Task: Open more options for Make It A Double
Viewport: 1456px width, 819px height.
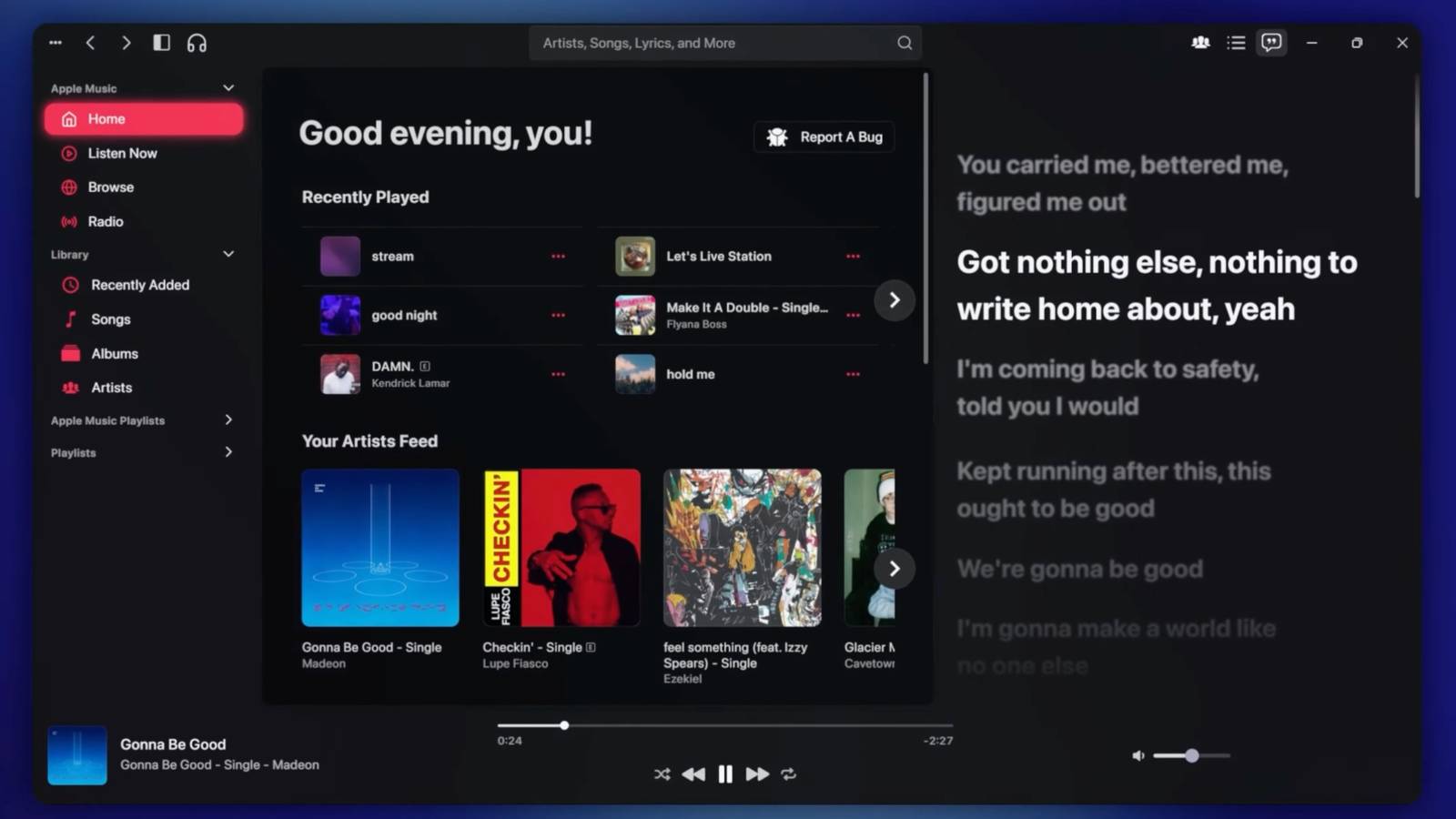Action: click(853, 316)
